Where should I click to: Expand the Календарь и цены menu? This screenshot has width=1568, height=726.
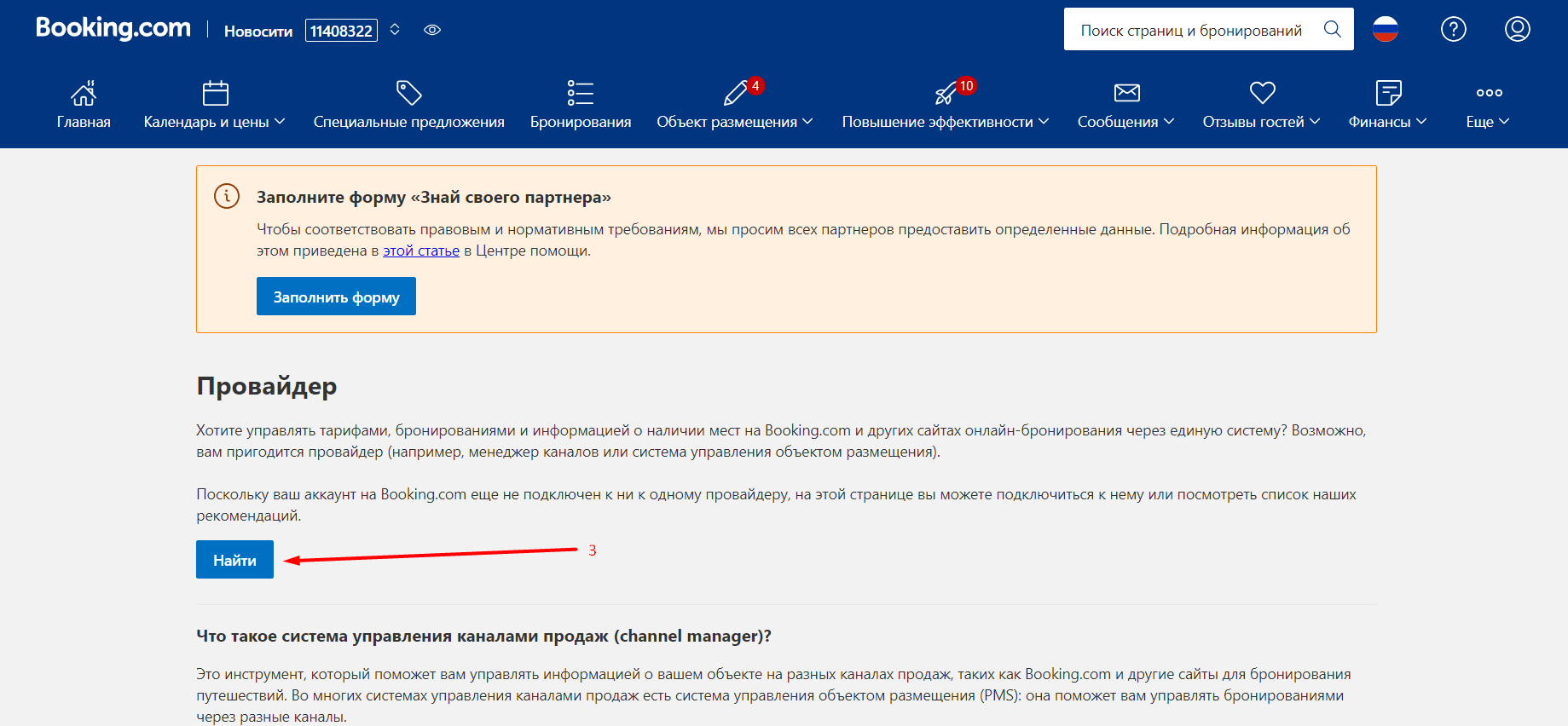tap(214, 122)
